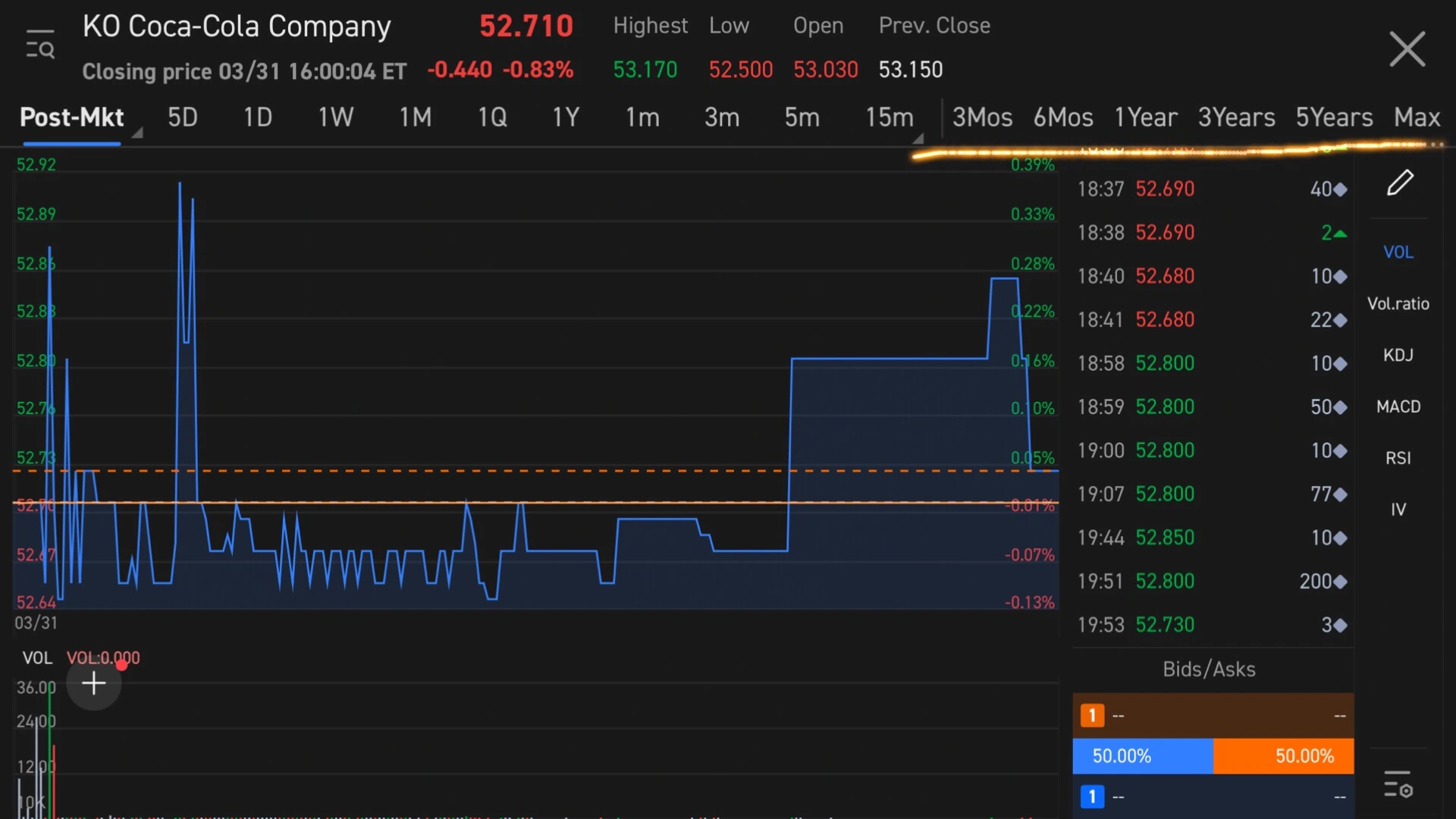The width and height of the screenshot is (1456, 819).
Task: Click the current price 52.710
Action: 526,27
